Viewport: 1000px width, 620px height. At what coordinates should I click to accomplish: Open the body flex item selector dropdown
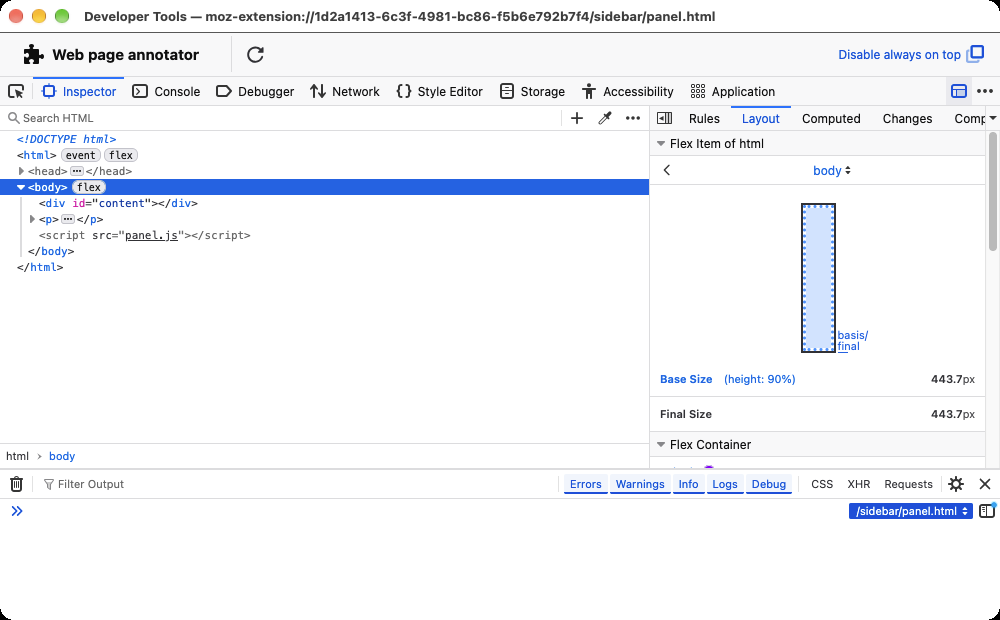(x=832, y=170)
